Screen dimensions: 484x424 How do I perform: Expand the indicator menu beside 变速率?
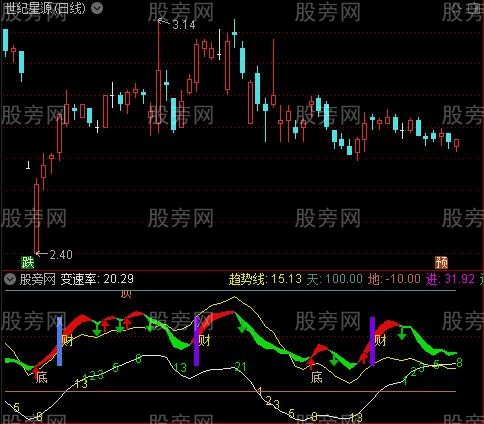pos(10,279)
